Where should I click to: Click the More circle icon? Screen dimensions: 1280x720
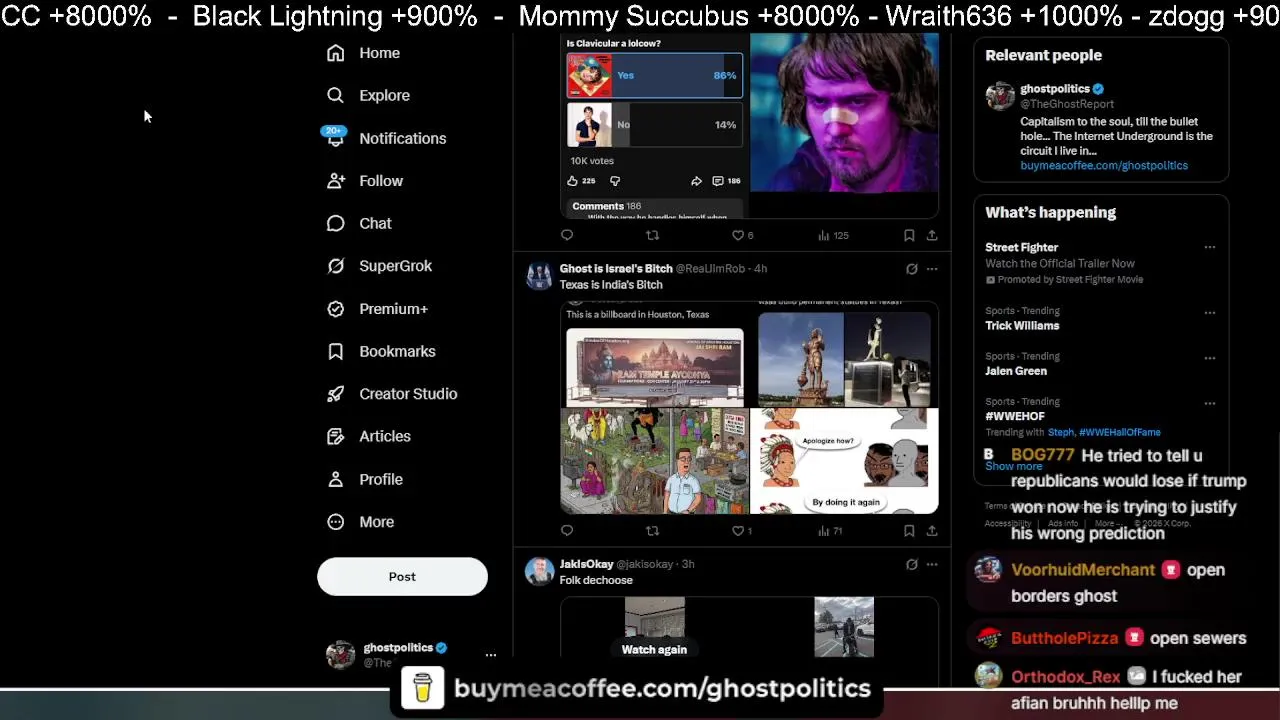point(336,522)
